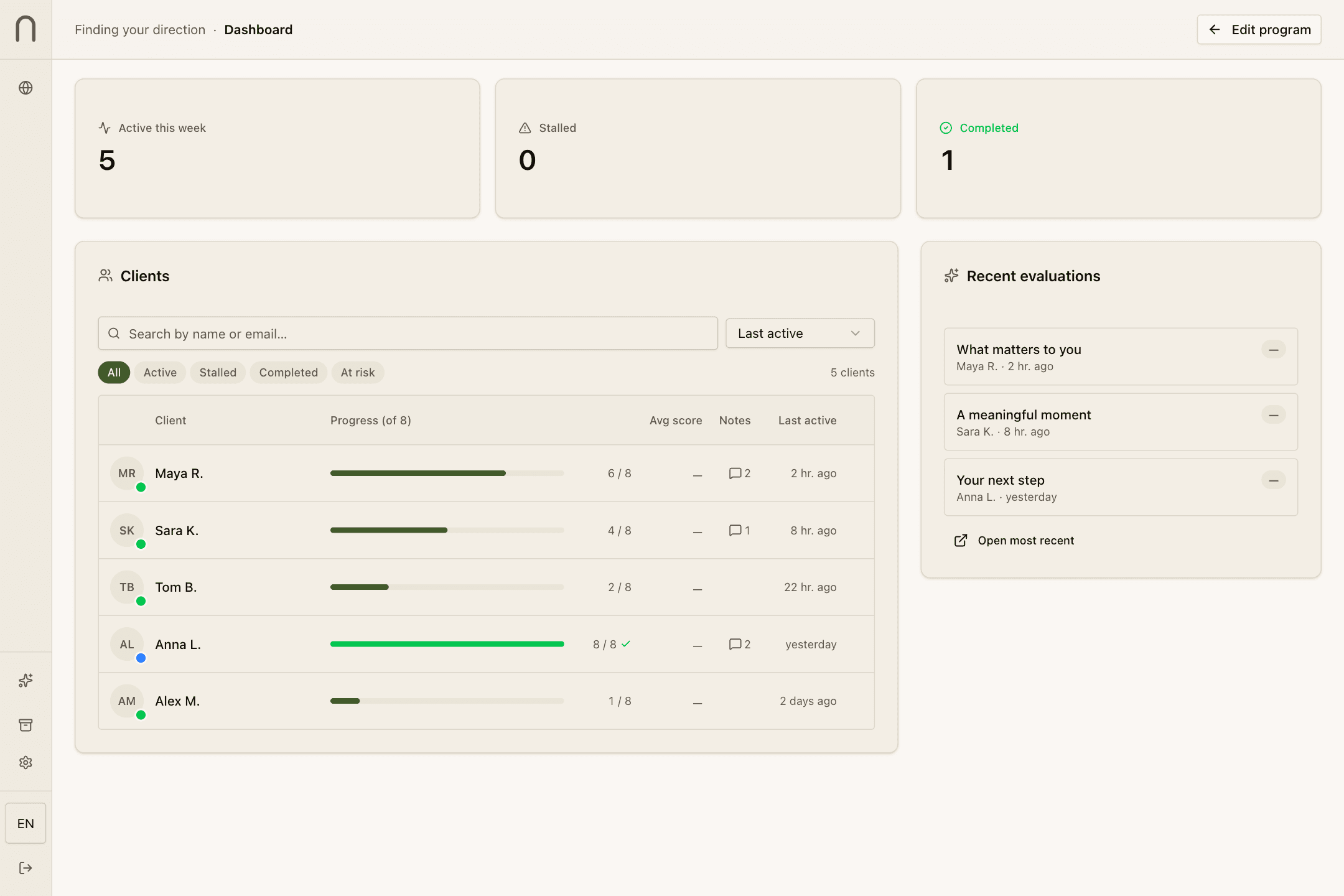Click the Edit program button
The image size is (1344, 896).
[1259, 30]
